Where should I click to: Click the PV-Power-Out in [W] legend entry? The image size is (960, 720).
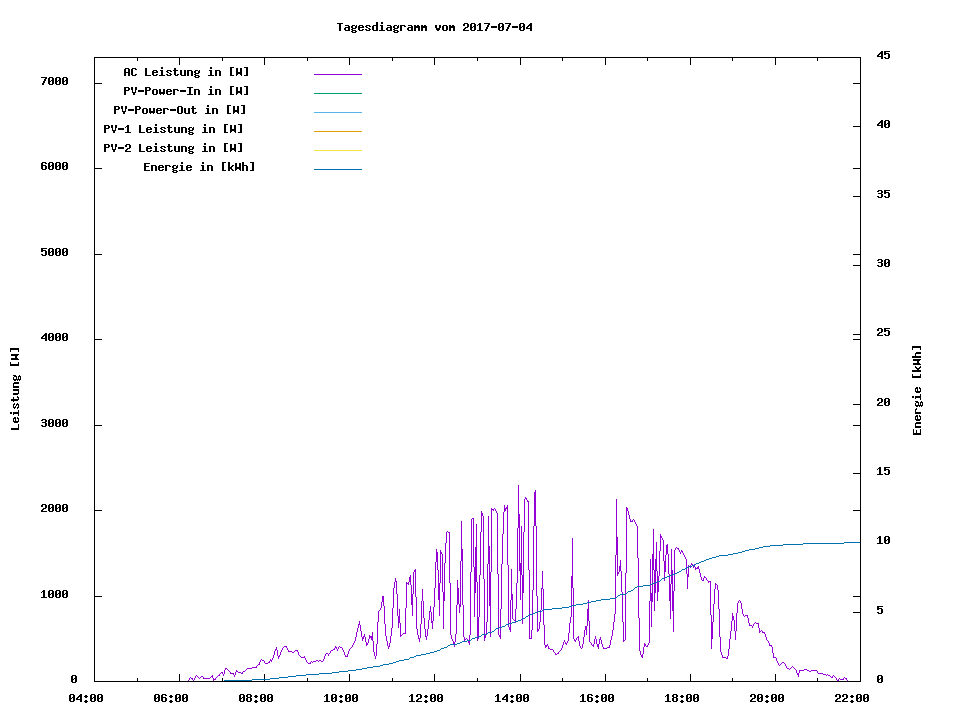(x=180, y=110)
